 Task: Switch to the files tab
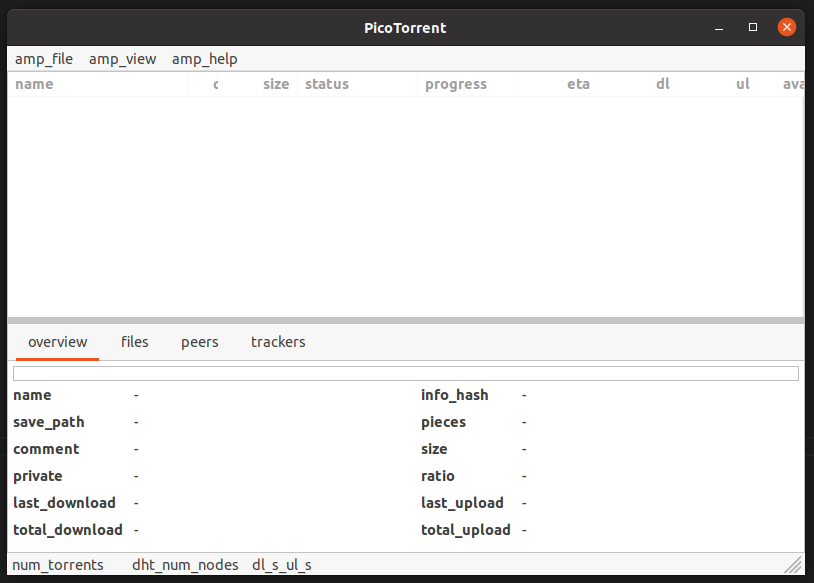pyautogui.click(x=134, y=342)
